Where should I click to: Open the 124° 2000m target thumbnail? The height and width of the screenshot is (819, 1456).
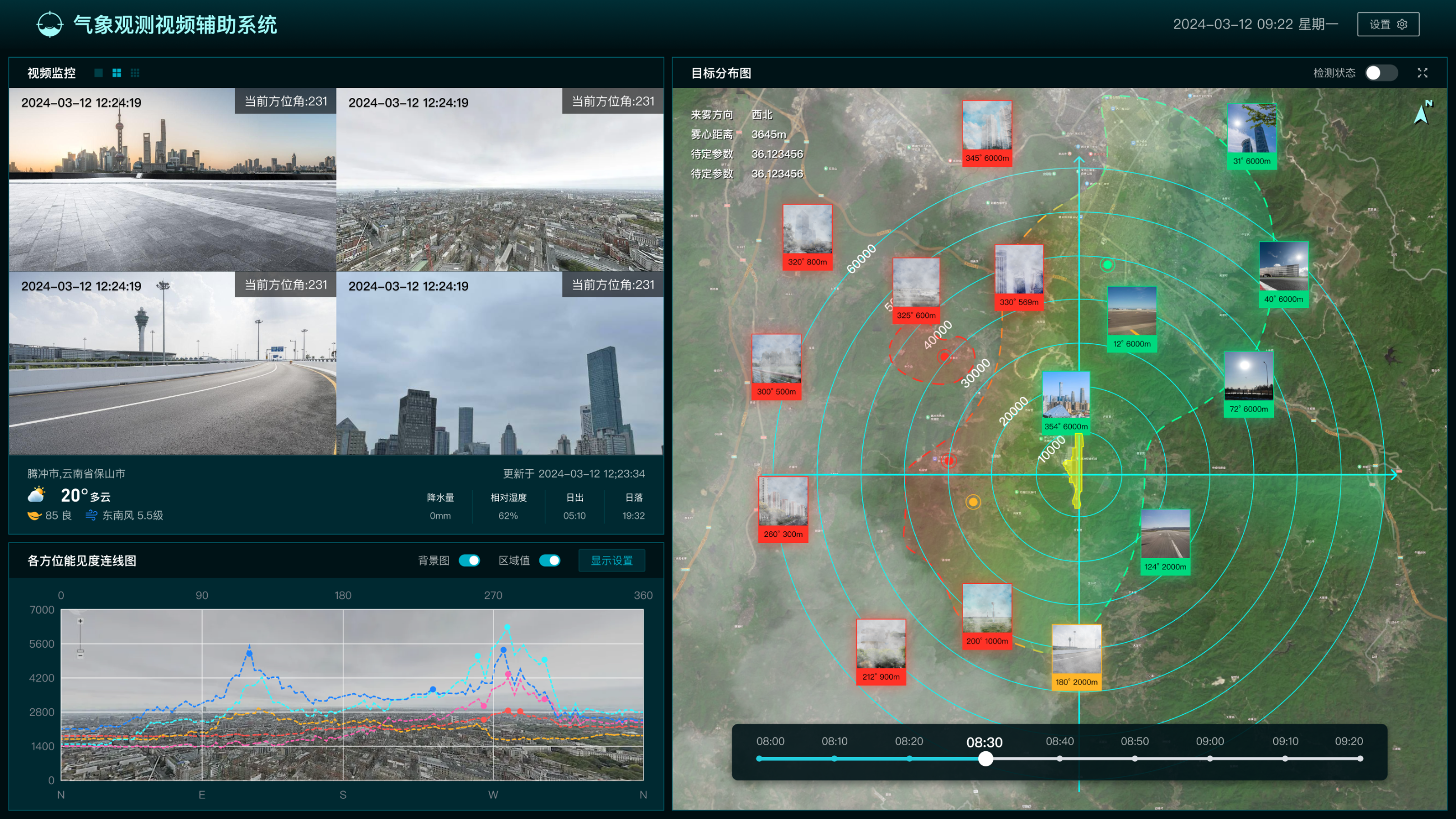click(x=1165, y=541)
